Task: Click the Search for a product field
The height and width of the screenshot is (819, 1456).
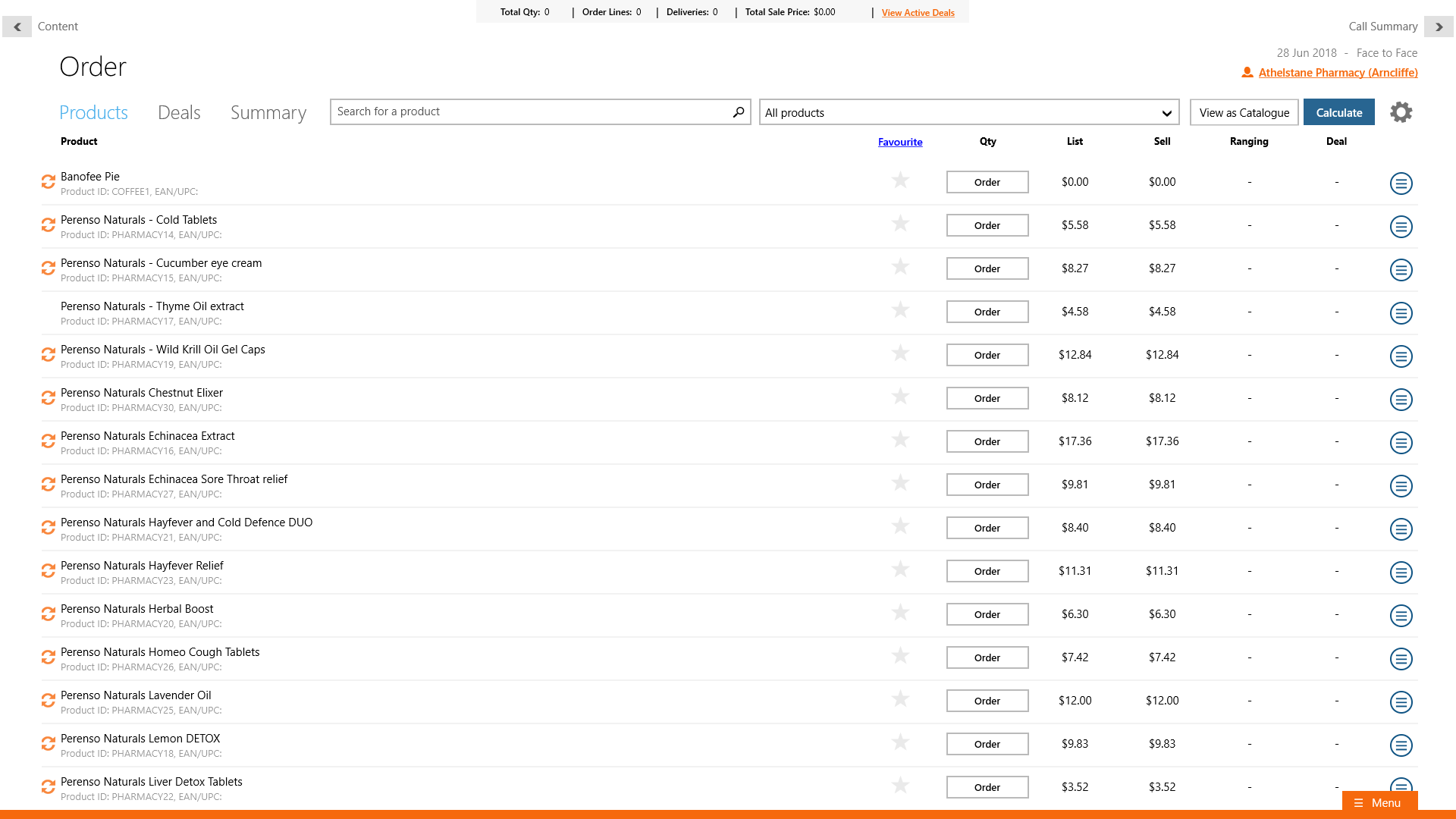Action: point(531,112)
